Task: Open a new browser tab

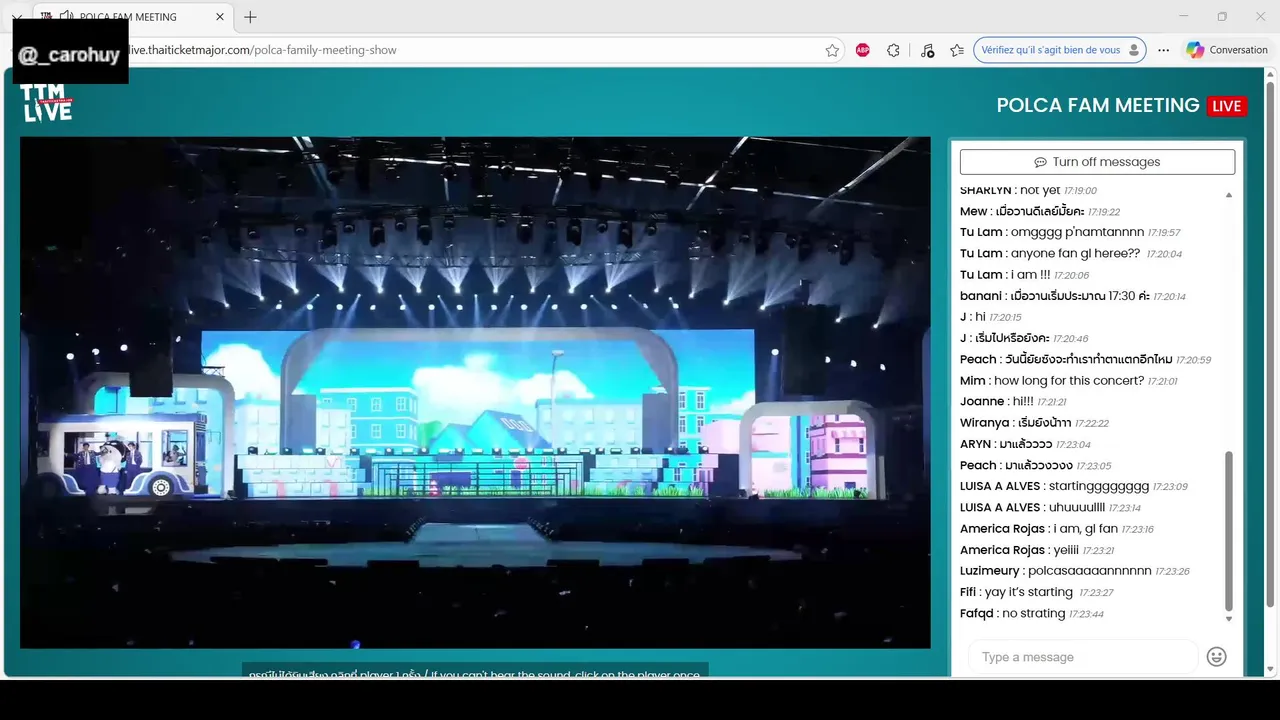Action: (x=250, y=17)
